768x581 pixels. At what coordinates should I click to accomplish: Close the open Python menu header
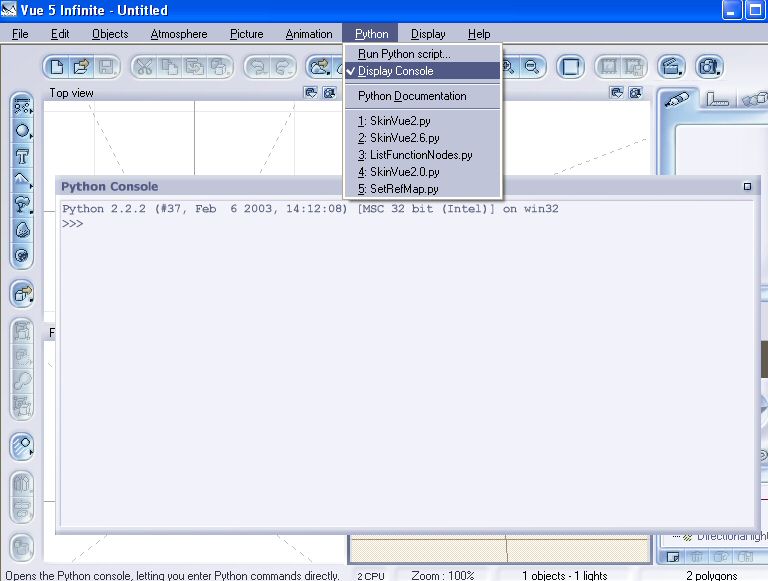pos(371,34)
